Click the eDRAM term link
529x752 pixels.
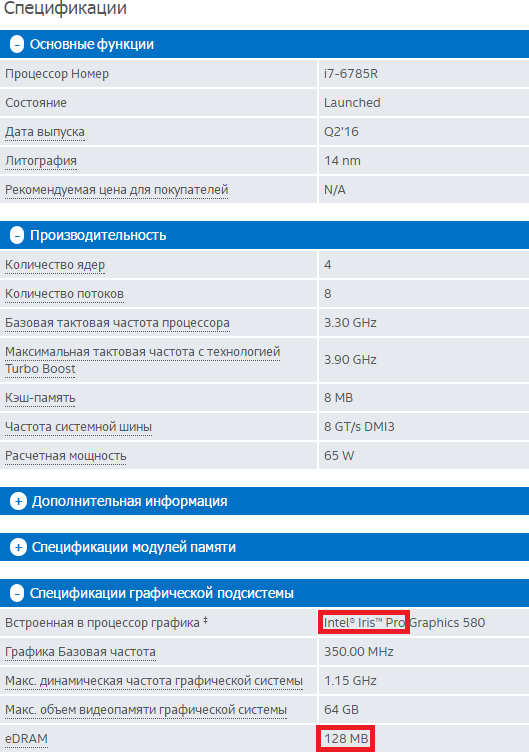tap(26, 739)
